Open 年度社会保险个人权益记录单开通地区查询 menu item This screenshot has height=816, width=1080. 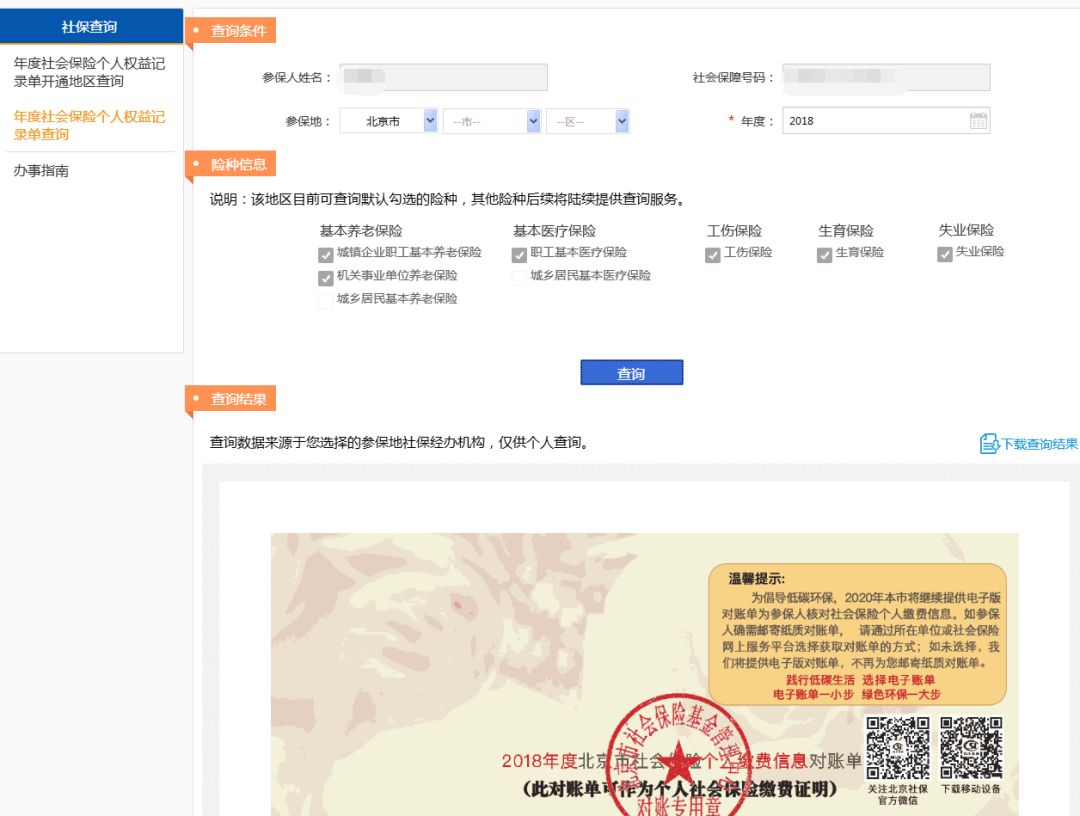point(89,72)
